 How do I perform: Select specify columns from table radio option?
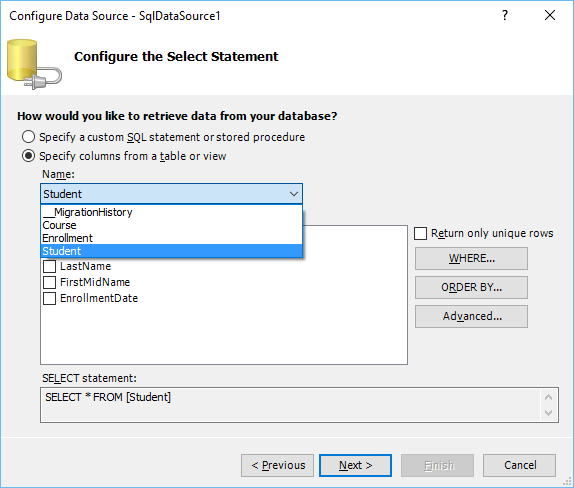(x=28, y=156)
